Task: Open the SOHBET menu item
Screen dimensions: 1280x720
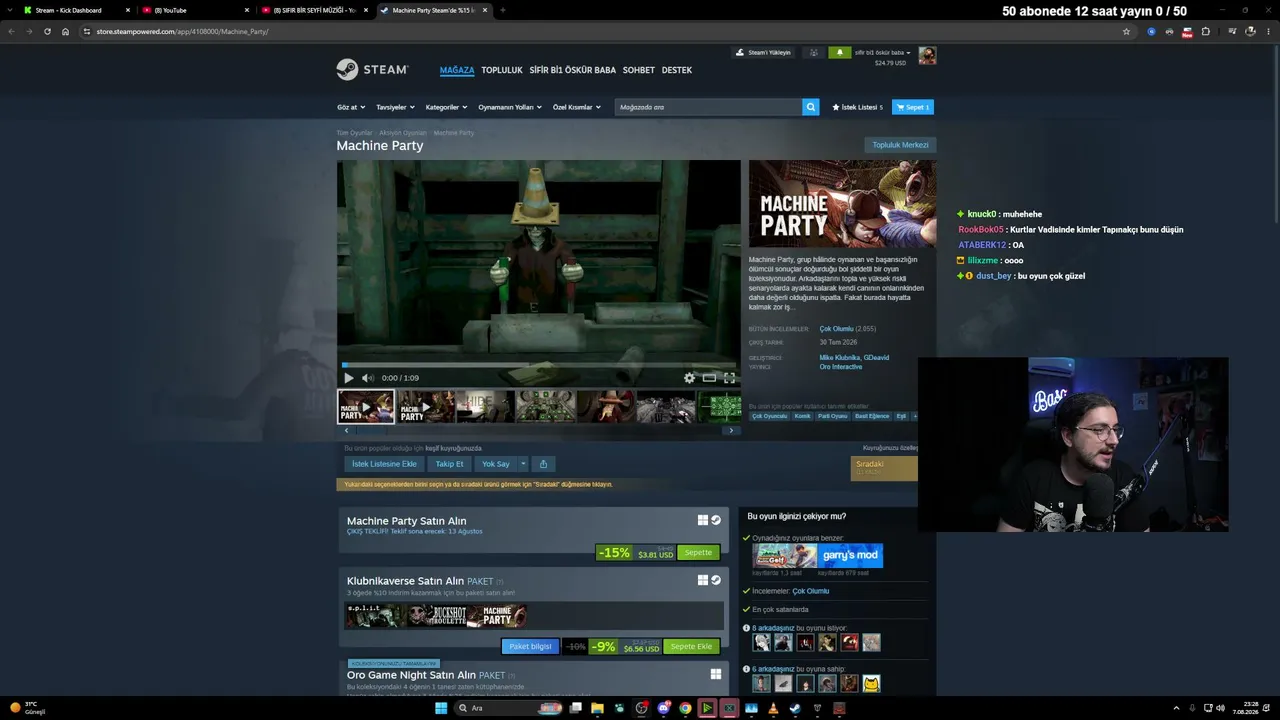Action: [x=639, y=70]
